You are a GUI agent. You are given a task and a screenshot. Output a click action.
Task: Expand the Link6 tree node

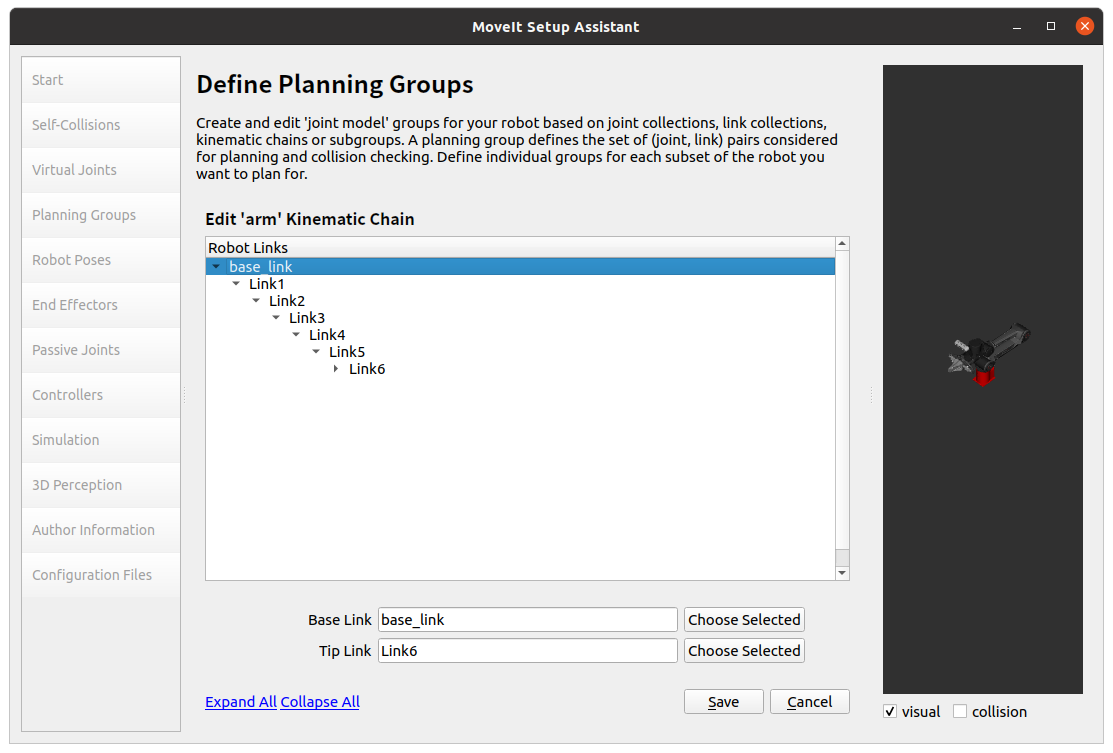point(336,369)
